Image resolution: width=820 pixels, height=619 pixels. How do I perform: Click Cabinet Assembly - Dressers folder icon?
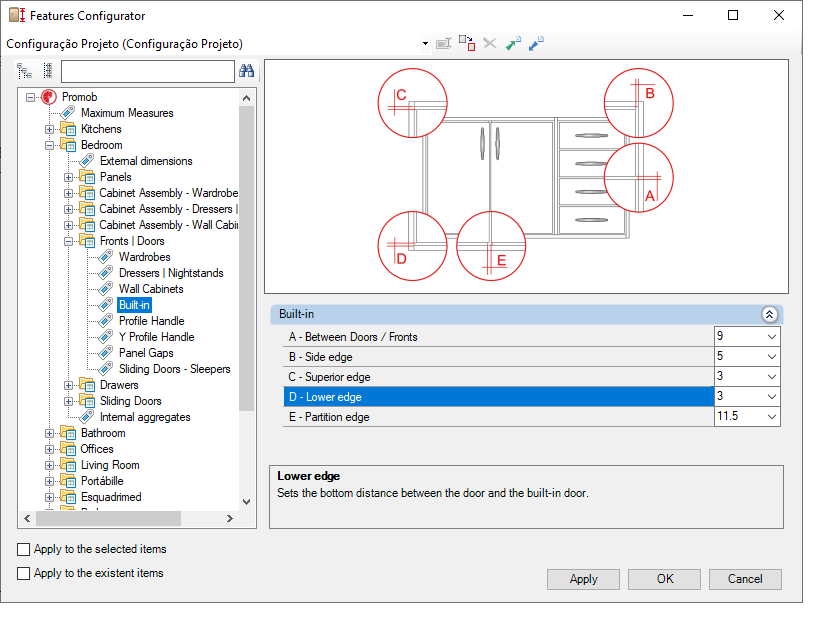[87, 209]
